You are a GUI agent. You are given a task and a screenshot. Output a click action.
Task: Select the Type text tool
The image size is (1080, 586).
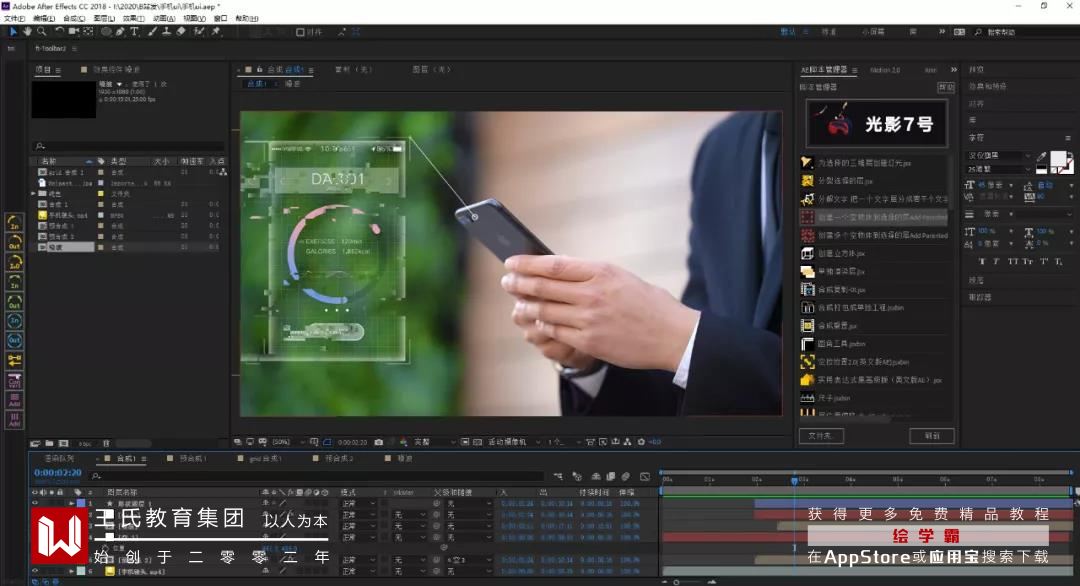134,32
